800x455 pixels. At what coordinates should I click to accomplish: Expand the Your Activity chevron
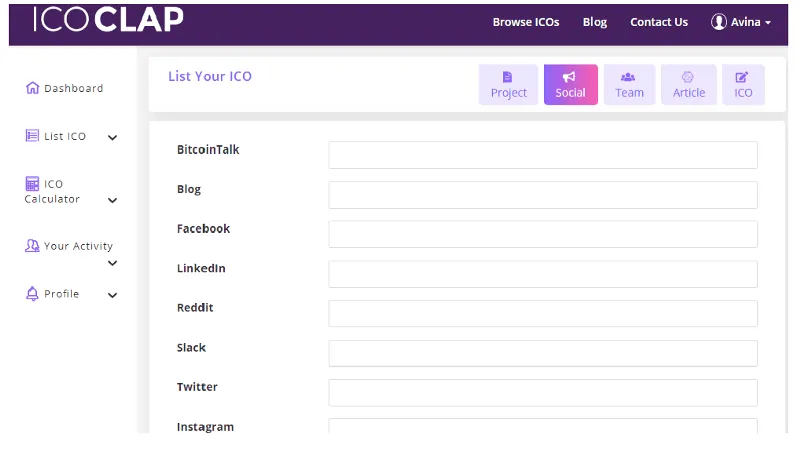pos(112,263)
